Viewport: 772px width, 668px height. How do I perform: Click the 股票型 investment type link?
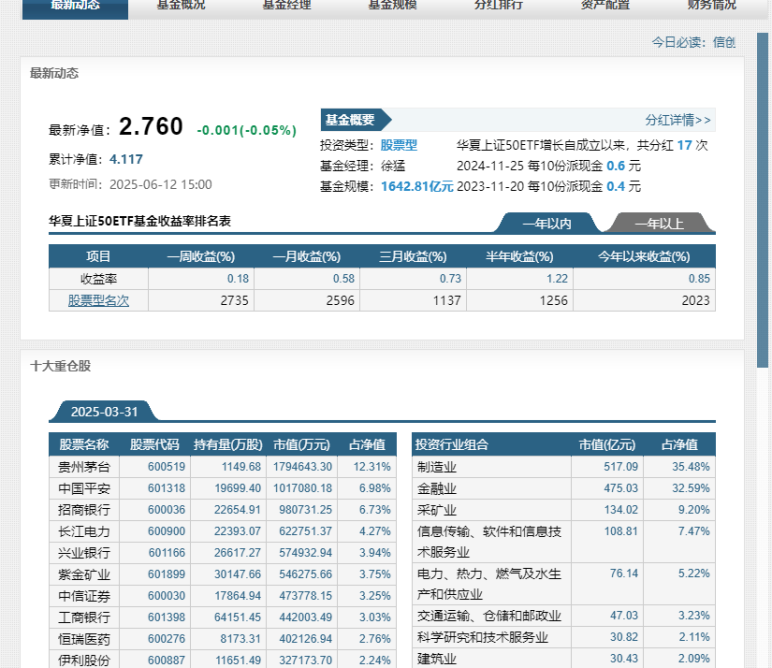click(399, 145)
